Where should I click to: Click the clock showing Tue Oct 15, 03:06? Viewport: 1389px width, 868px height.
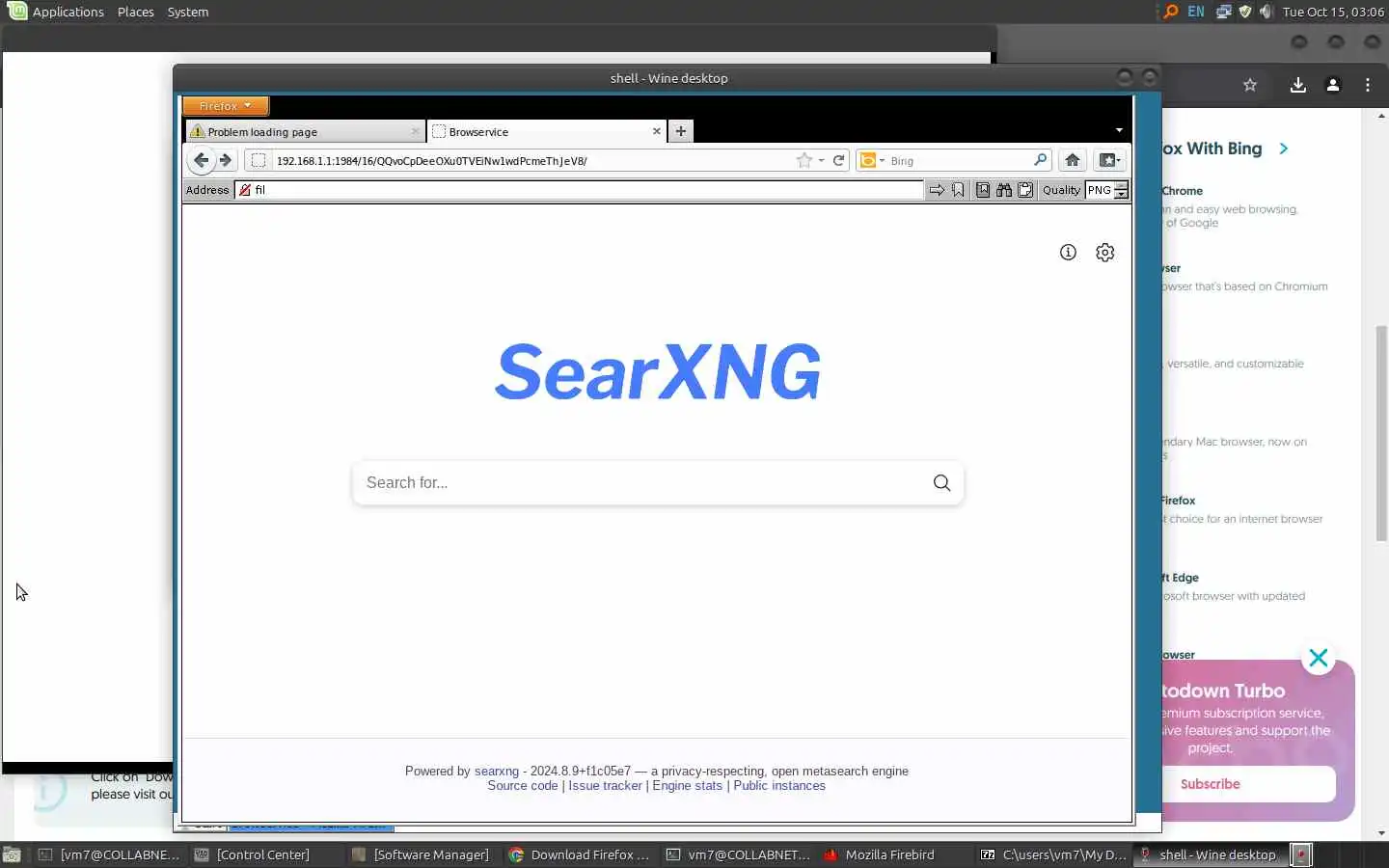1333,12
